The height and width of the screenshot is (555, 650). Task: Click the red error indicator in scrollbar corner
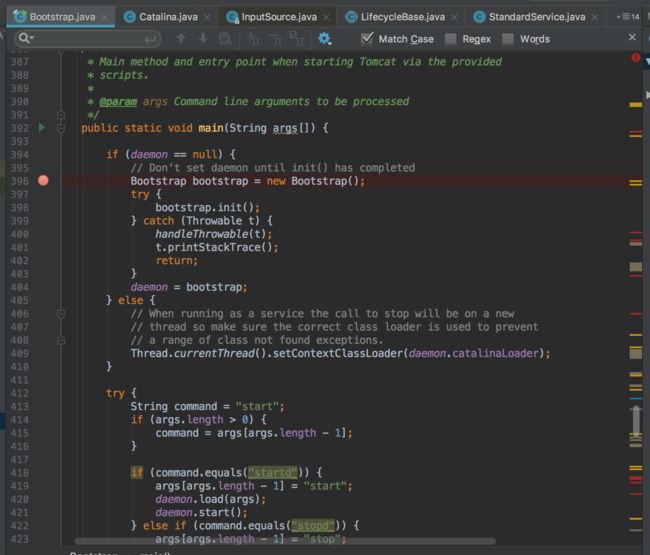click(x=635, y=58)
